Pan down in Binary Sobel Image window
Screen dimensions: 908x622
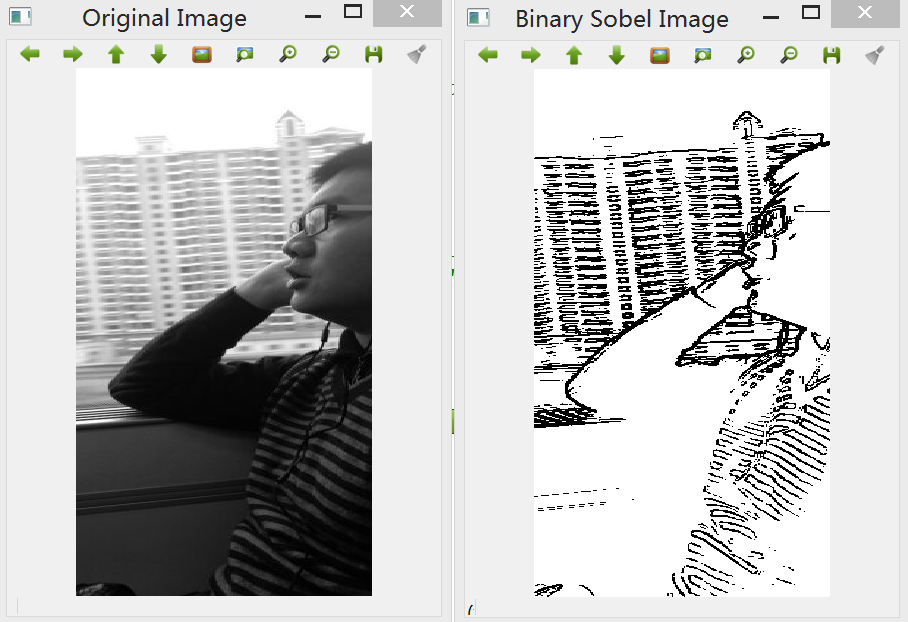click(617, 56)
